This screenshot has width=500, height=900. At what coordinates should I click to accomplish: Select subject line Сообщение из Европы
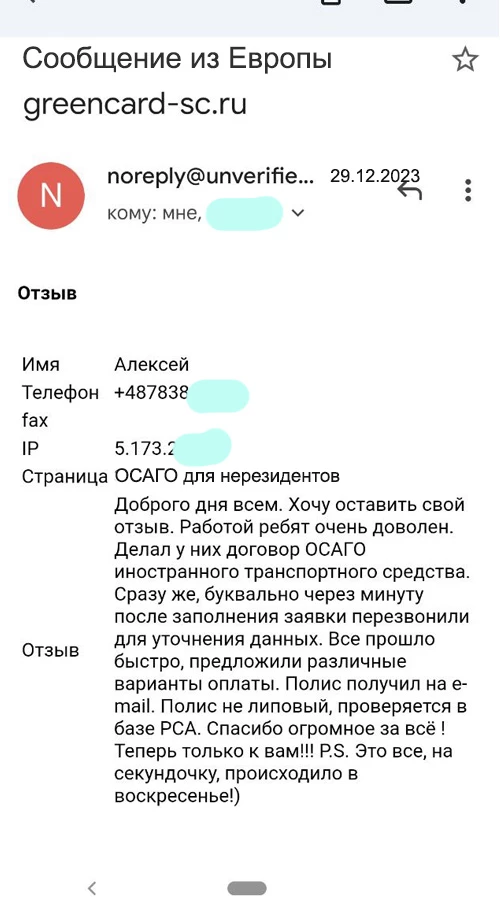coord(177,59)
